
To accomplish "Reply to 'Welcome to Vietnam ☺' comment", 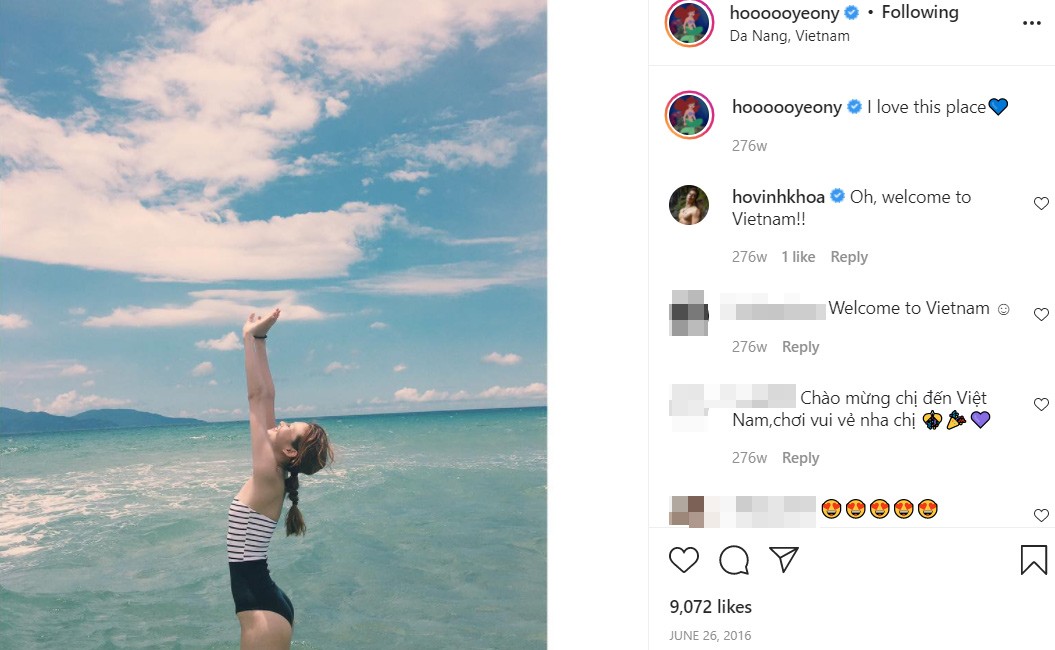I will pyautogui.click(x=800, y=347).
